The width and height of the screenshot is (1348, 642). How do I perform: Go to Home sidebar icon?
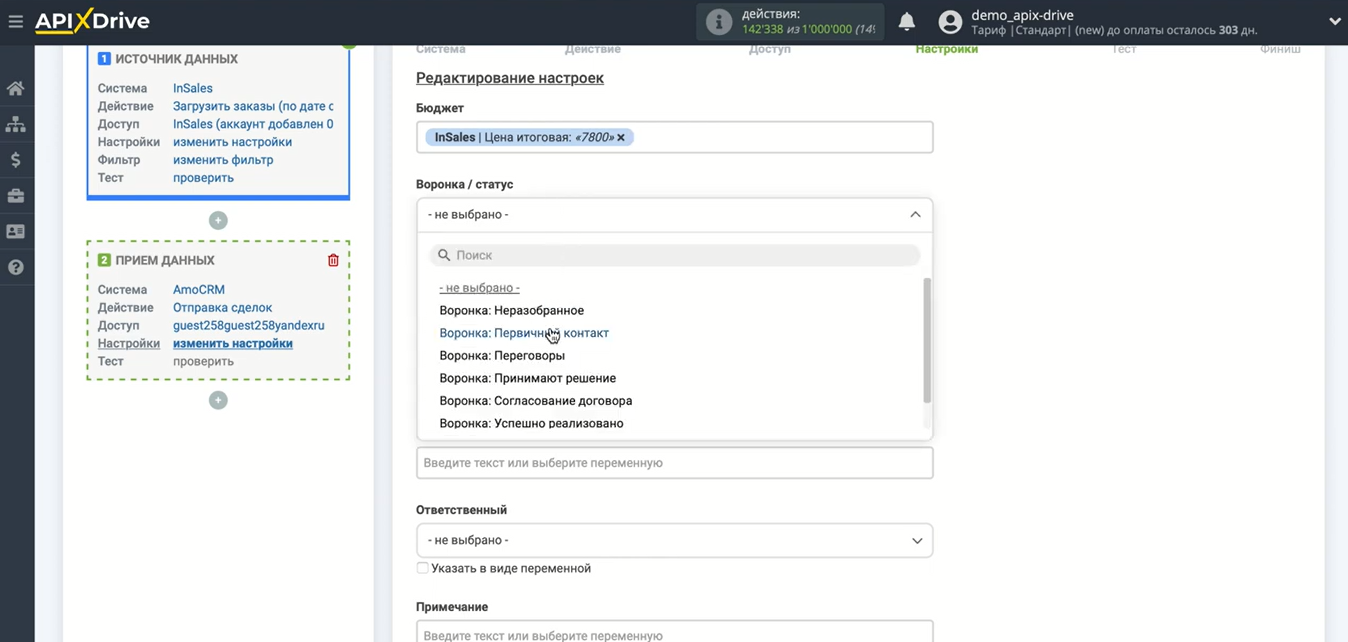point(16,89)
